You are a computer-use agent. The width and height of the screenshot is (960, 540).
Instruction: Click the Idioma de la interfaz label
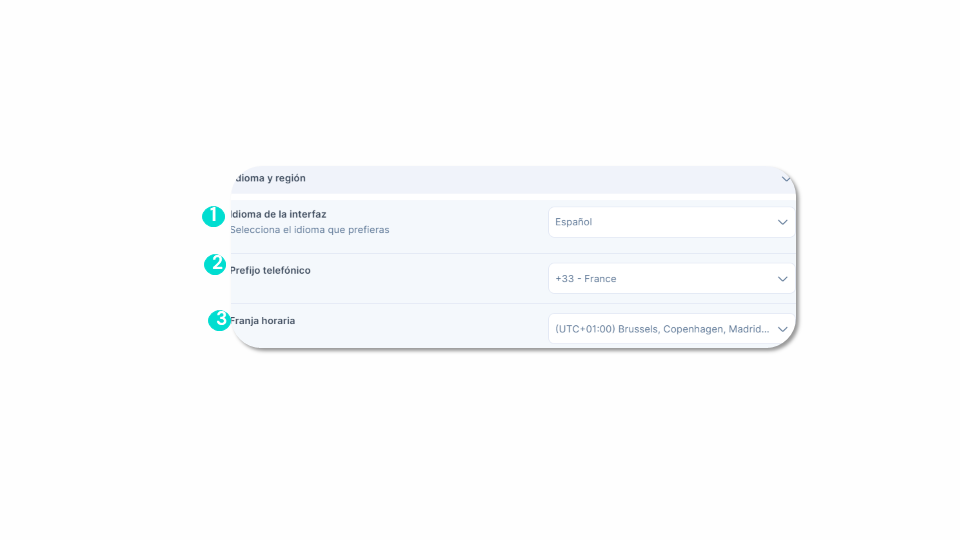coord(278,214)
